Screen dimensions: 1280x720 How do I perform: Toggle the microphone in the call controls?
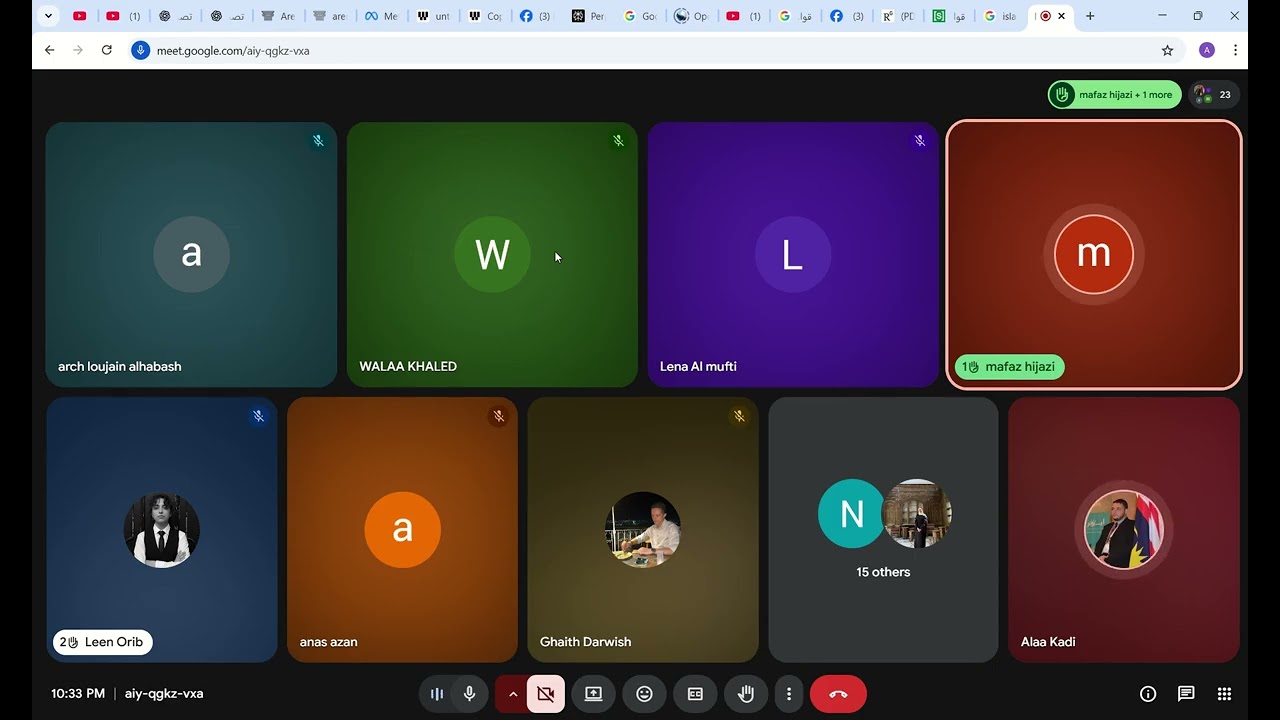(469, 694)
